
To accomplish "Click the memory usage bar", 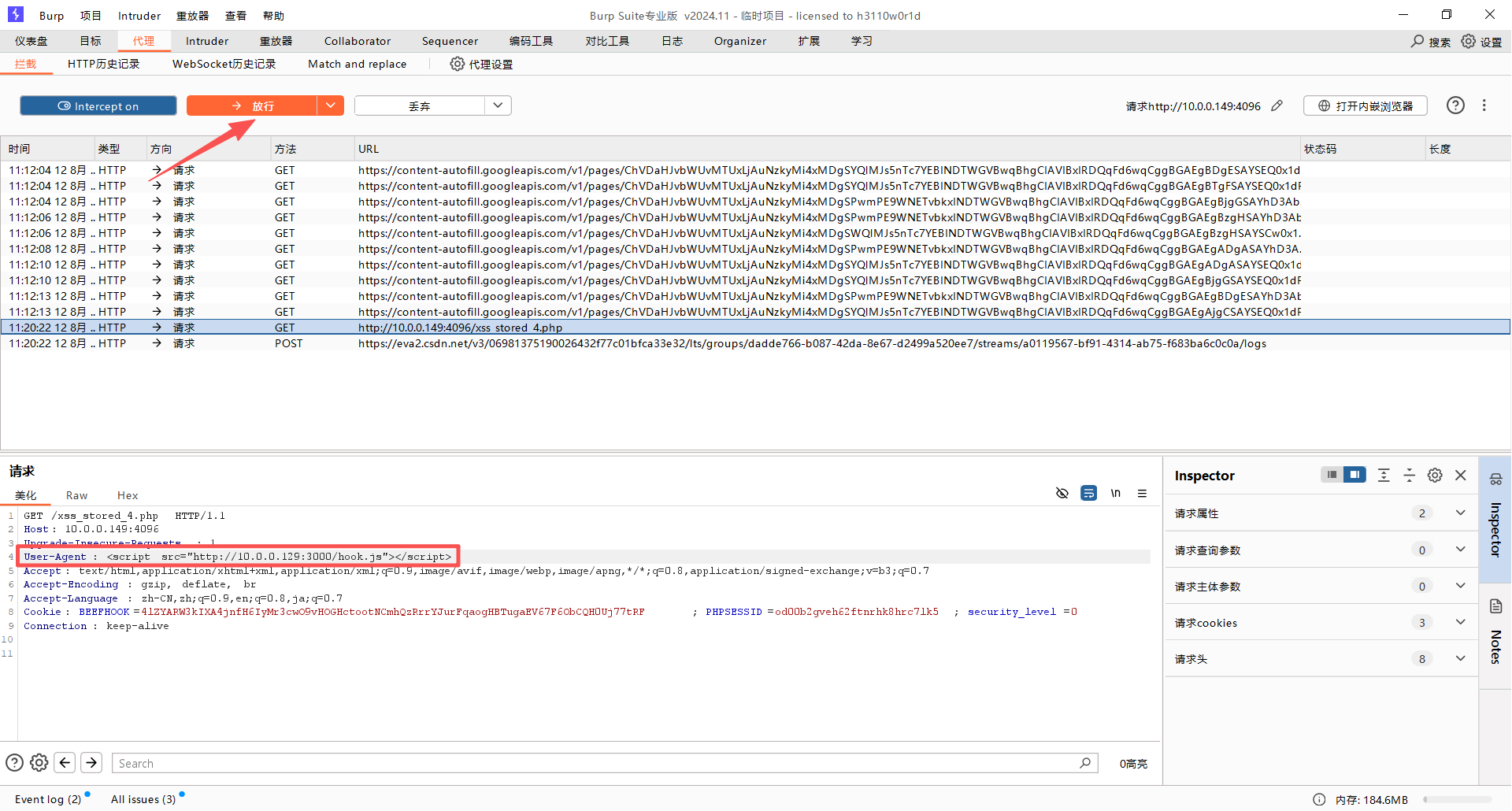I will point(1457,799).
